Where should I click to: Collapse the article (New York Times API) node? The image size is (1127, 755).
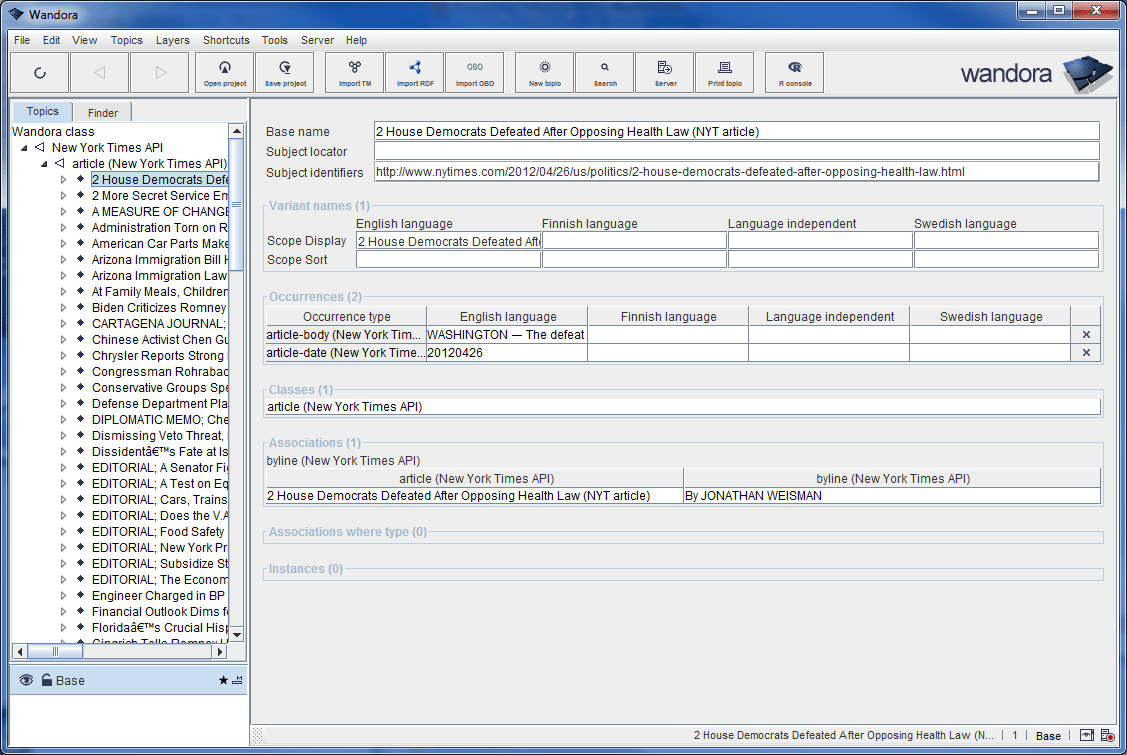click(45, 164)
